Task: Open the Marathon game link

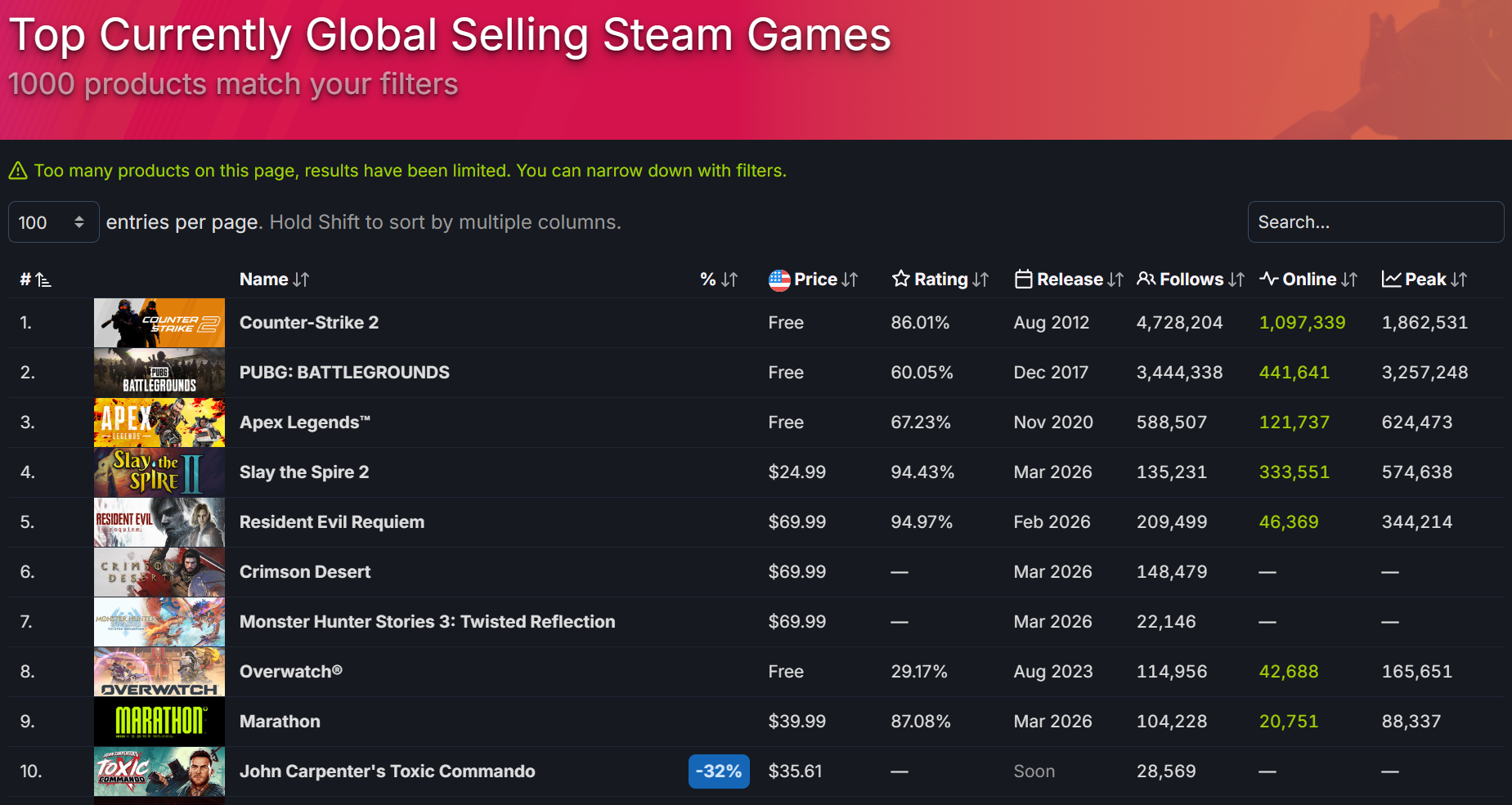Action: (280, 722)
